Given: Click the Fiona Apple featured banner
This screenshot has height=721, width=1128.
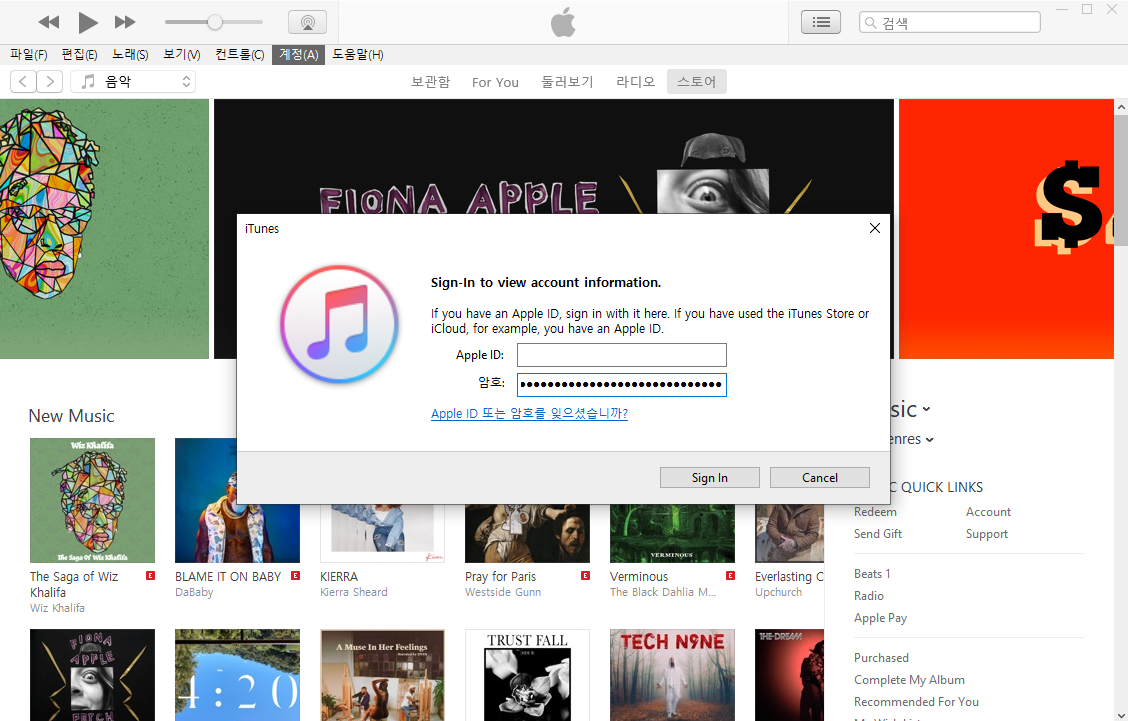Looking at the screenshot, I should point(554,157).
